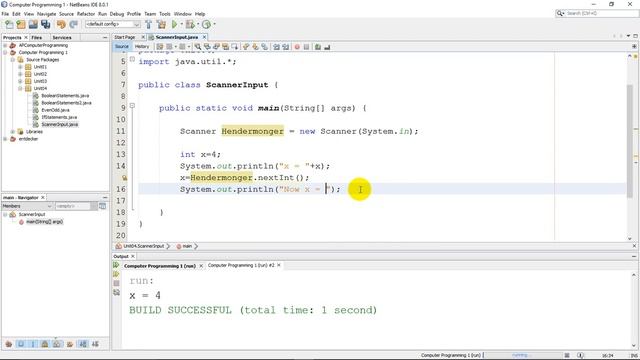
Task: Expand the Unit01 package node
Action: pos(20,67)
